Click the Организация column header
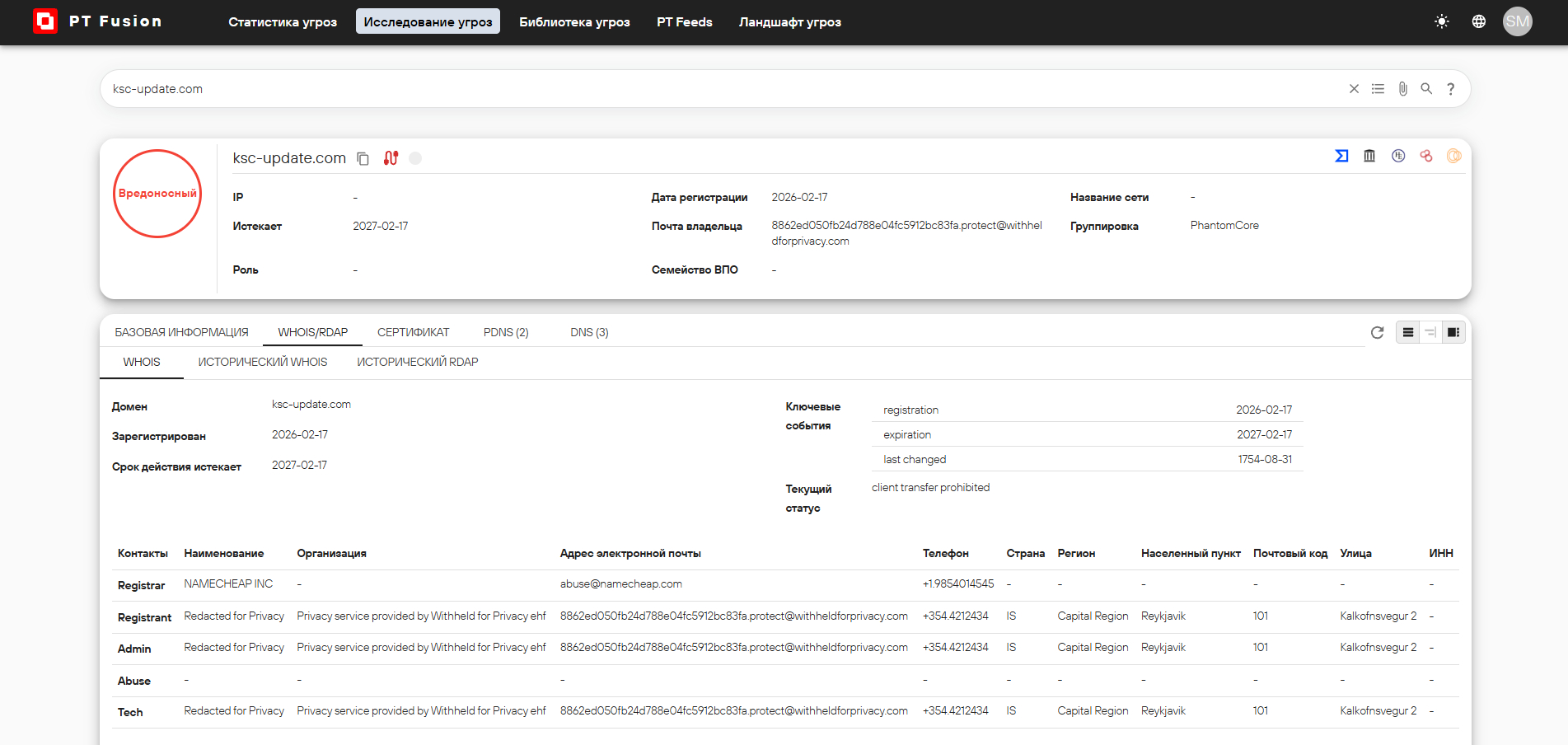Image resolution: width=1568 pixels, height=745 pixels. 331,553
